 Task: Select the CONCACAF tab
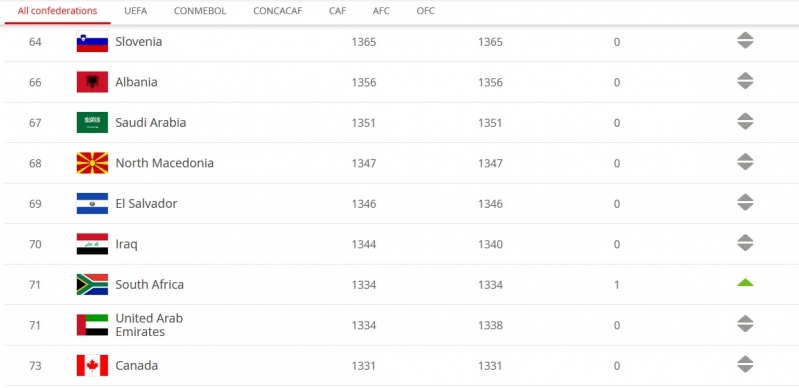[278, 11]
